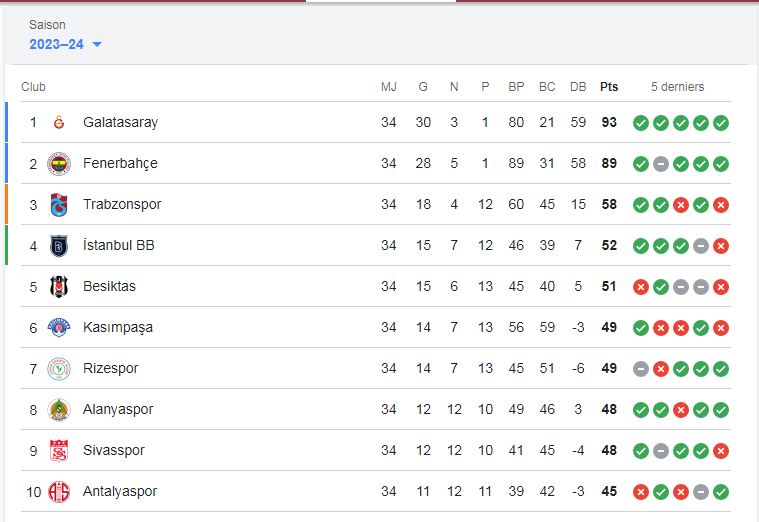The width and height of the screenshot is (759, 522).
Task: Click the Antalyaspor club logo
Action: click(x=59, y=491)
